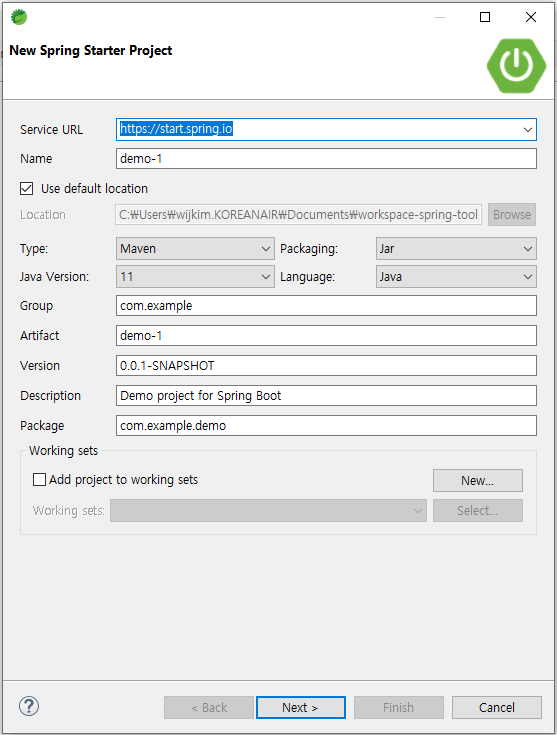Click the greyed 'Location' label
557x735 pixels.
43,215
